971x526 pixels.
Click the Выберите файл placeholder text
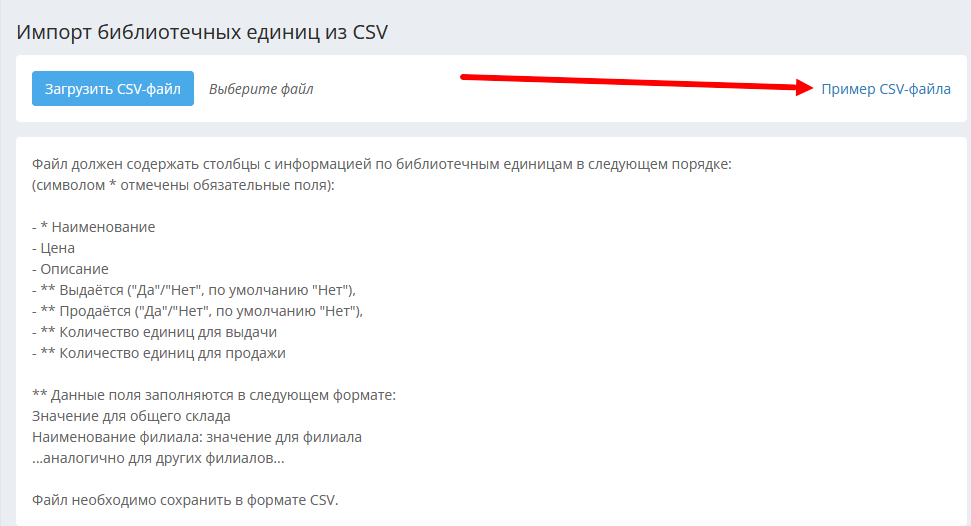click(x=261, y=89)
